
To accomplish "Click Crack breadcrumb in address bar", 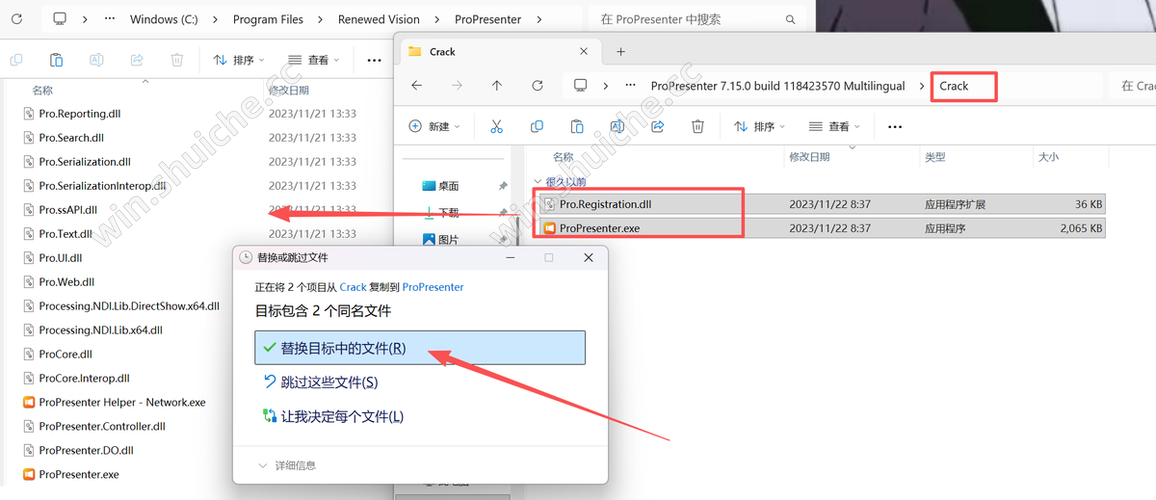I will click(x=953, y=86).
